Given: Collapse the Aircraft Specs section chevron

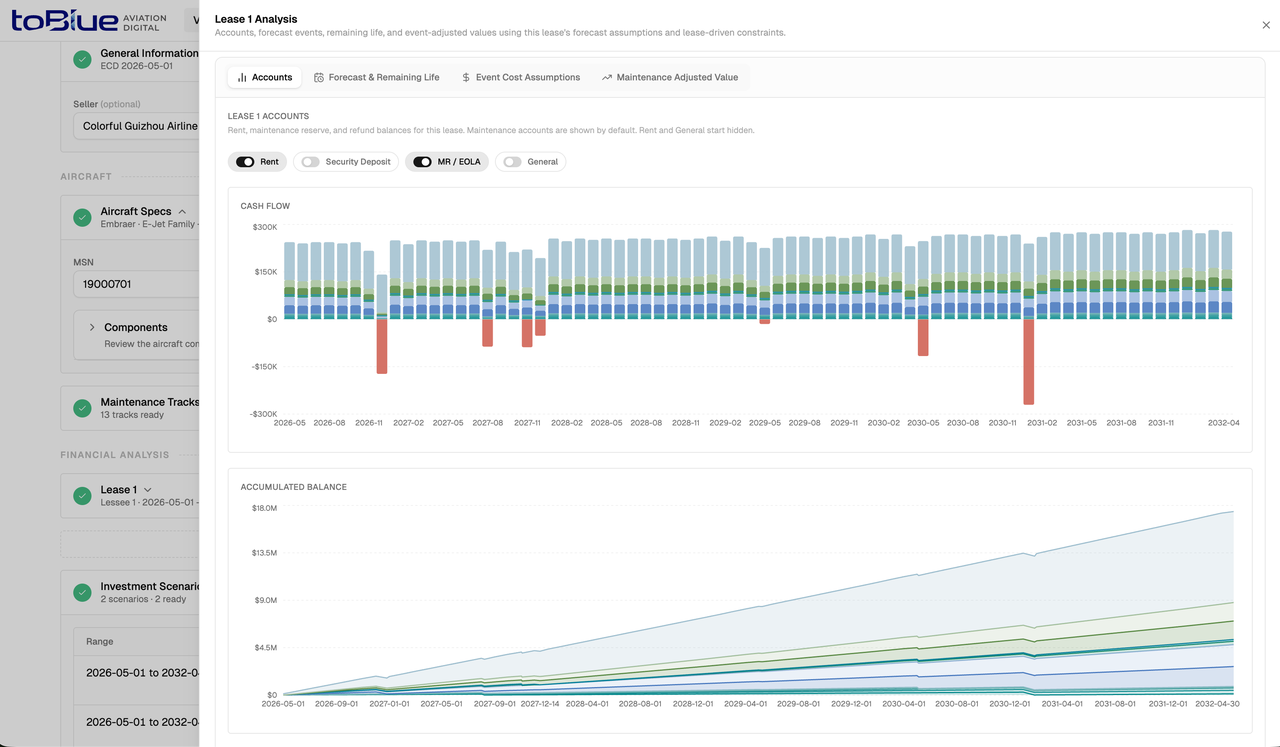Looking at the screenshot, I should (x=182, y=211).
